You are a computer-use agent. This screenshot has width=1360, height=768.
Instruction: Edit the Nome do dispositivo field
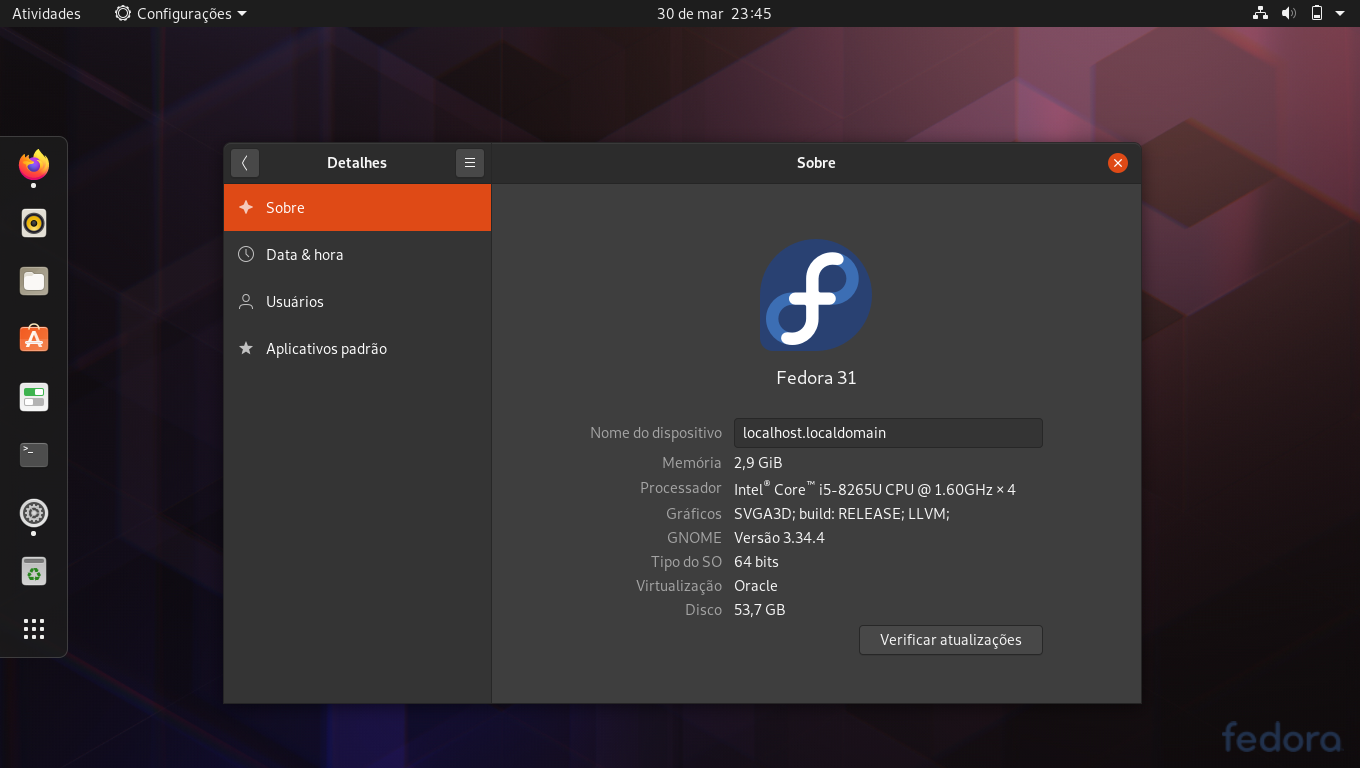[x=888, y=433]
